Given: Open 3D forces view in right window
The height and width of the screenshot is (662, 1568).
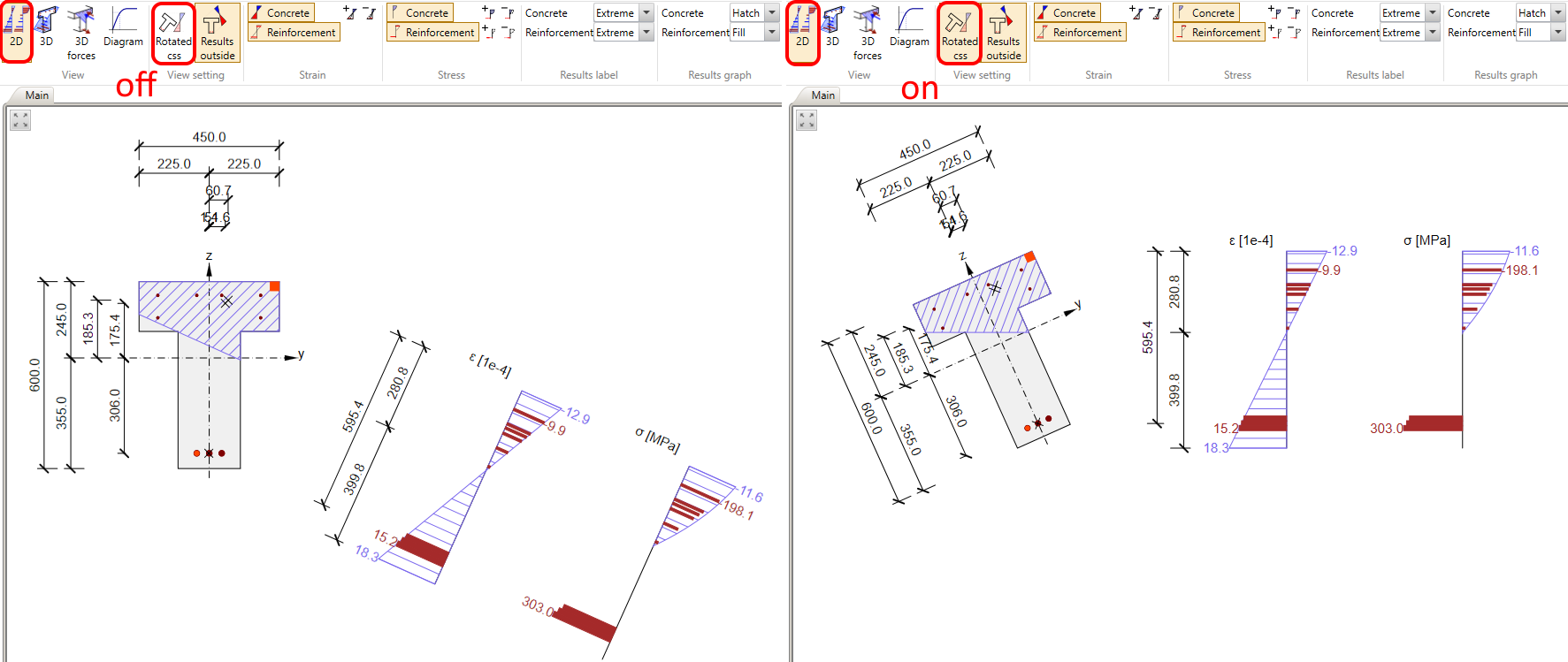Looking at the screenshot, I should 867,31.
